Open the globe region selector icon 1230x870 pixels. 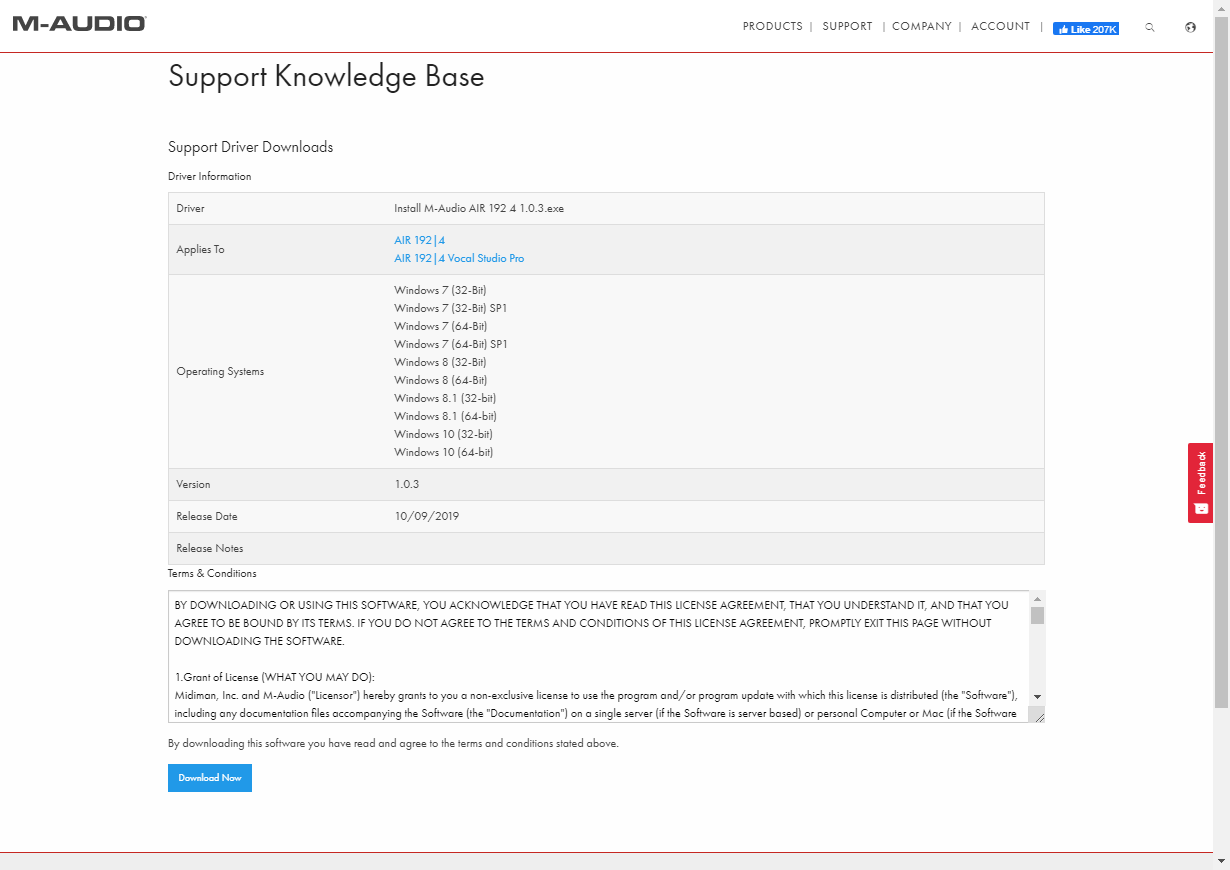tap(1190, 28)
